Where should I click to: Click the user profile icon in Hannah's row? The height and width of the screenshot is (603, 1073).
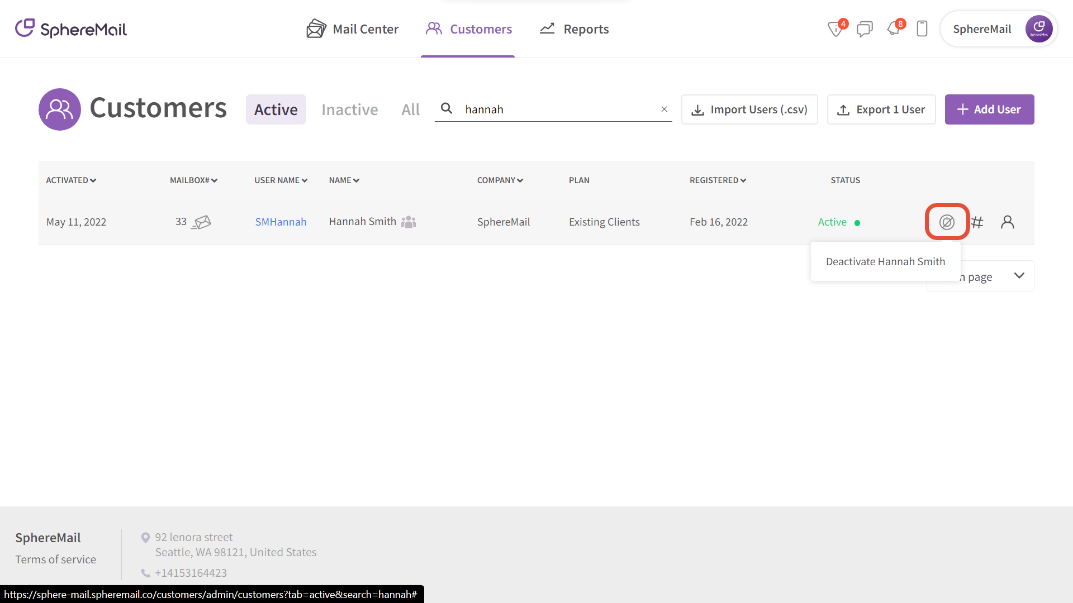tap(1007, 222)
